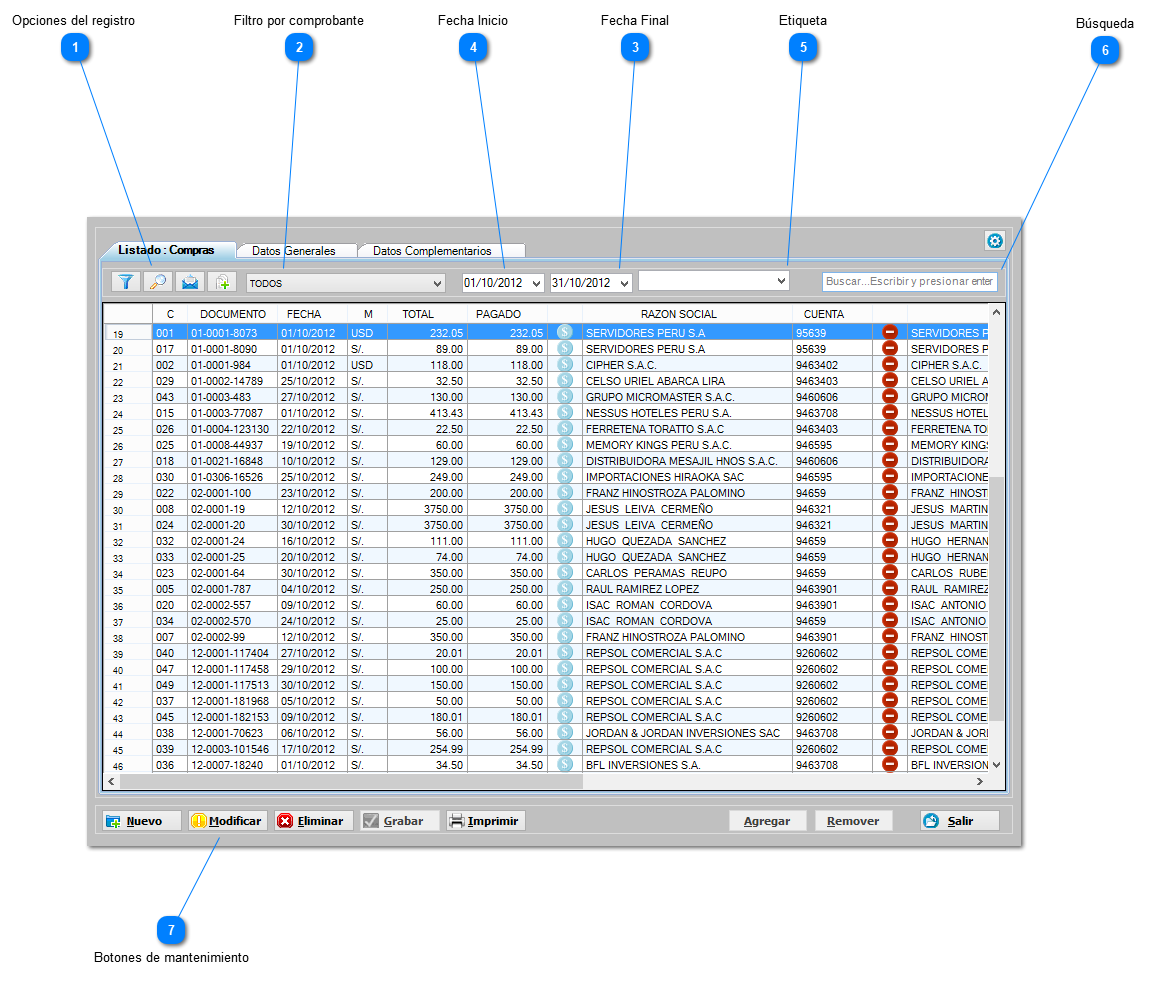Click the Salir button
The image size is (1150, 981).
click(960, 820)
